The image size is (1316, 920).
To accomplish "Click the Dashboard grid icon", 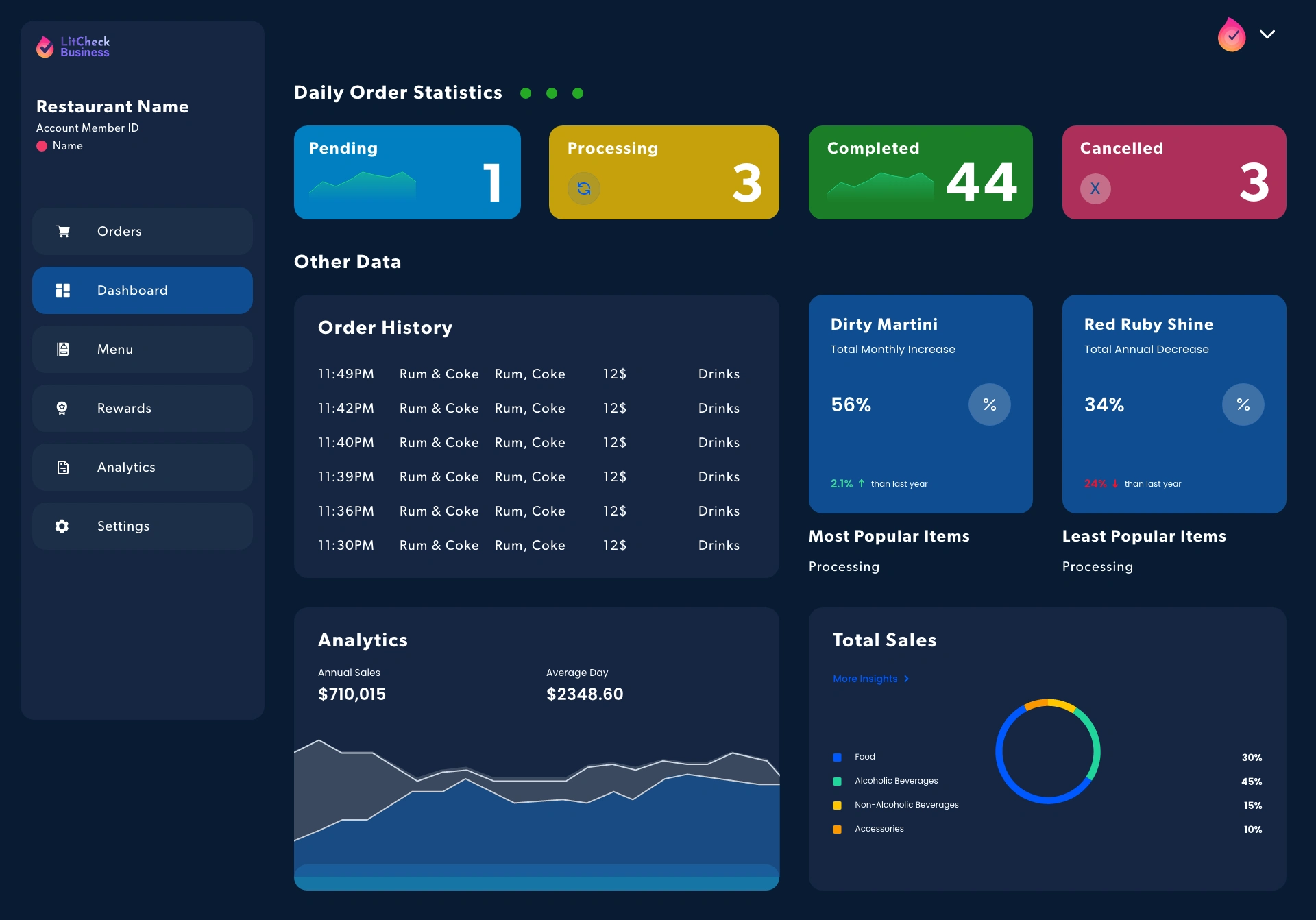I will pos(63,291).
